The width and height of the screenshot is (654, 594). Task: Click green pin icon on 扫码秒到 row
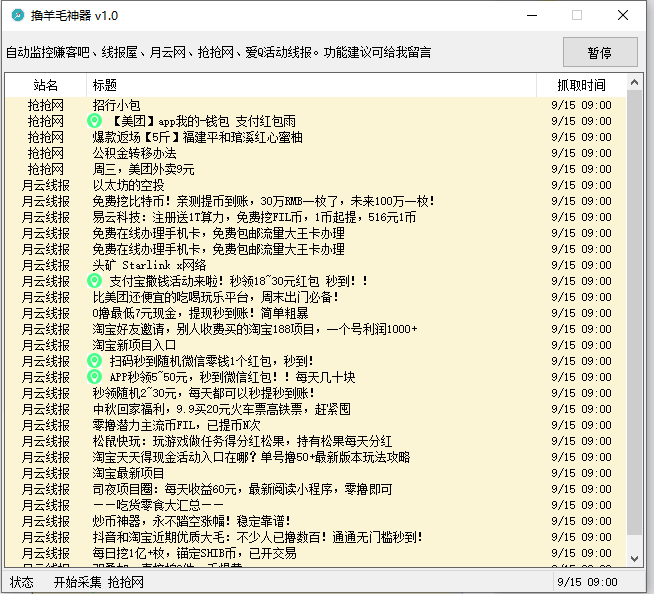[95, 361]
